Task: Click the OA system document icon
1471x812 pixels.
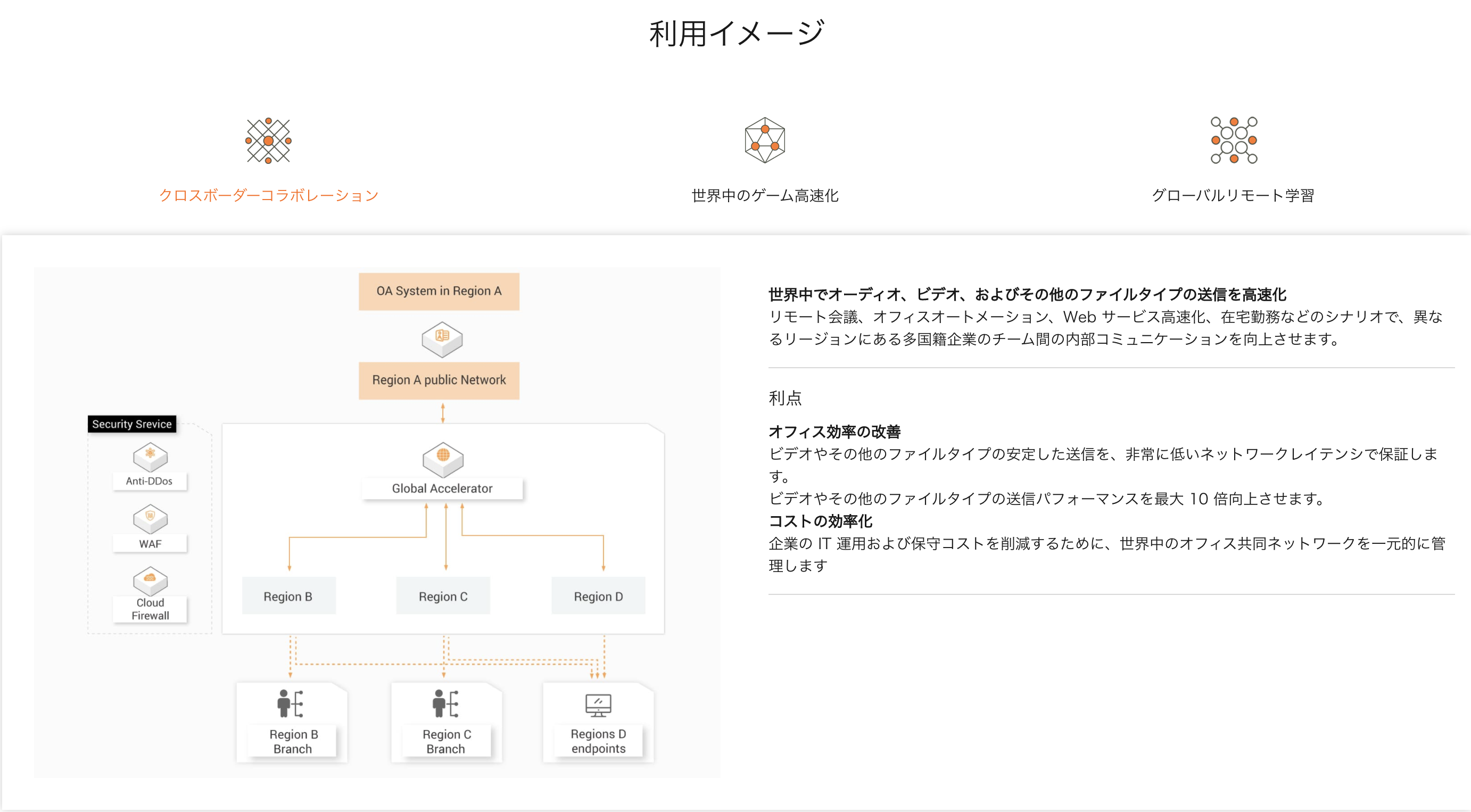Action: click(442, 339)
